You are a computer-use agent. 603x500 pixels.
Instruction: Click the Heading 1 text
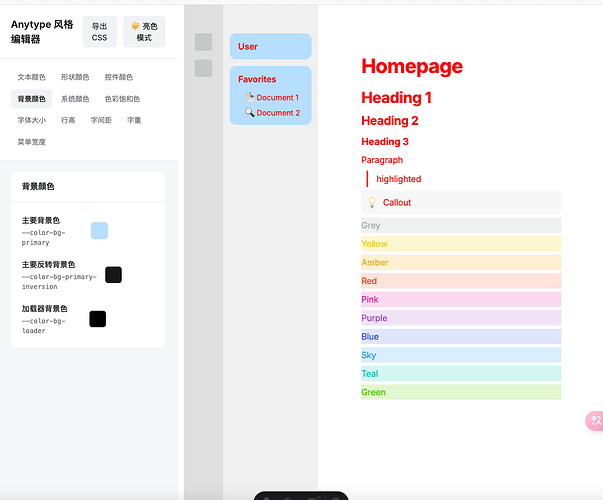[396, 98]
